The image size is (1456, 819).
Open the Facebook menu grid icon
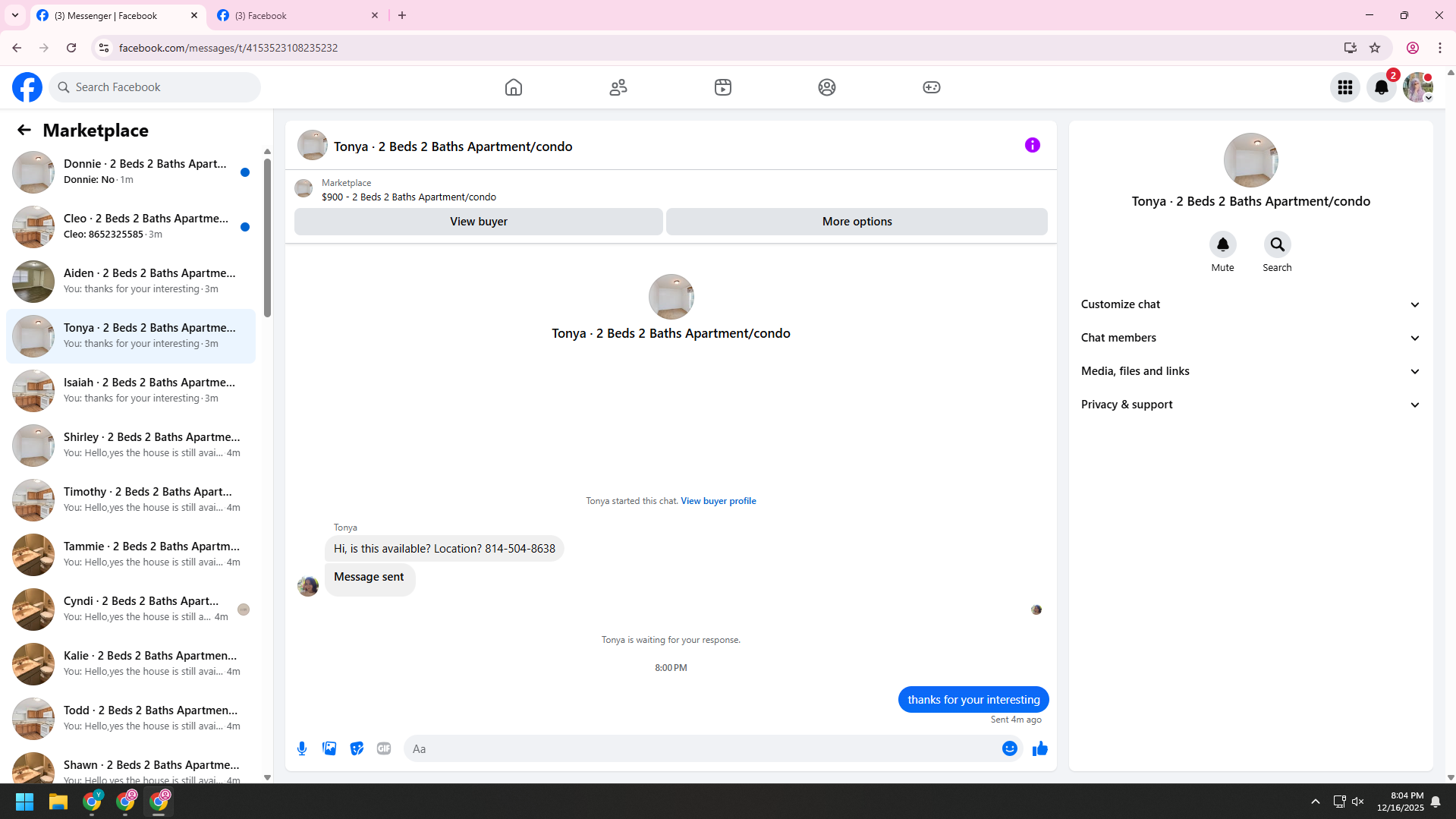[x=1345, y=87]
